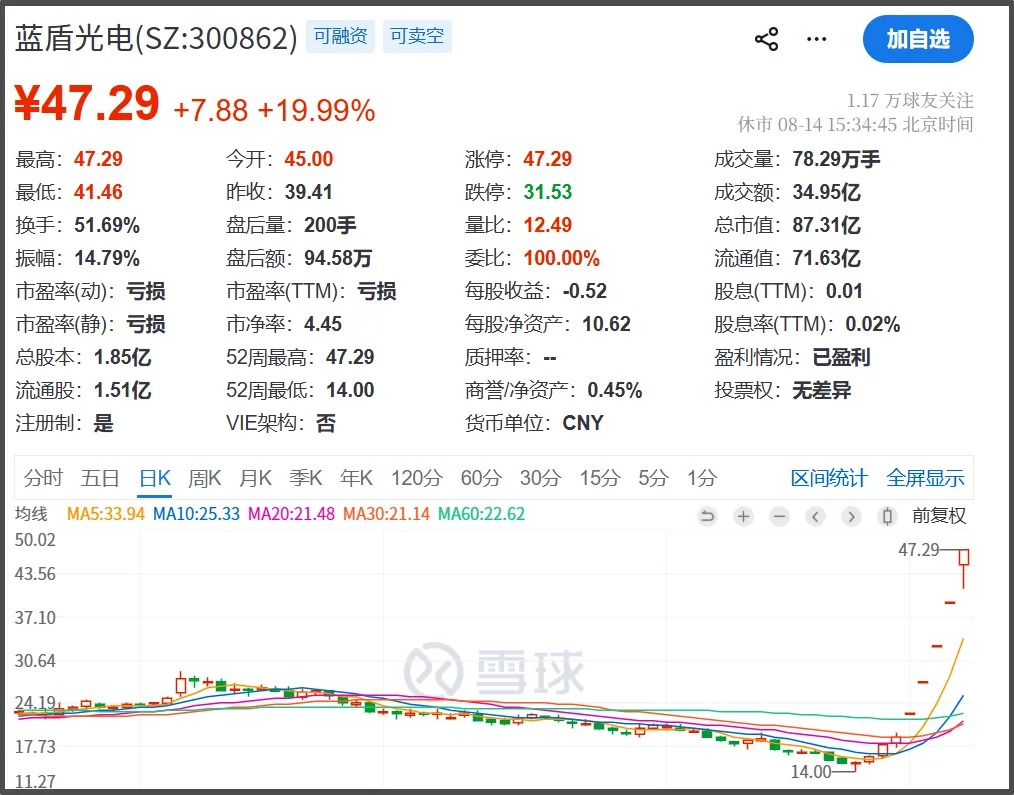Click the 流通值 value 71.63亿
The height and width of the screenshot is (795, 1014).
[x=826, y=258]
